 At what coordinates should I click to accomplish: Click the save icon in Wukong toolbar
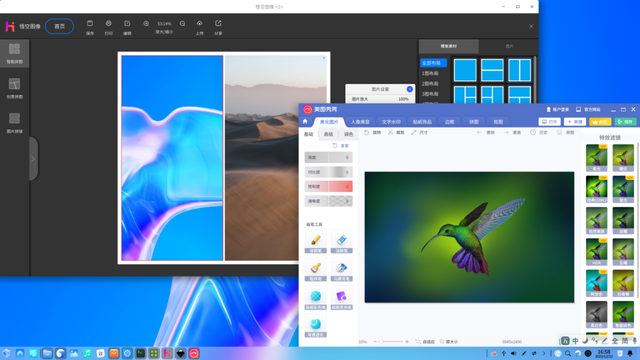[x=90, y=27]
